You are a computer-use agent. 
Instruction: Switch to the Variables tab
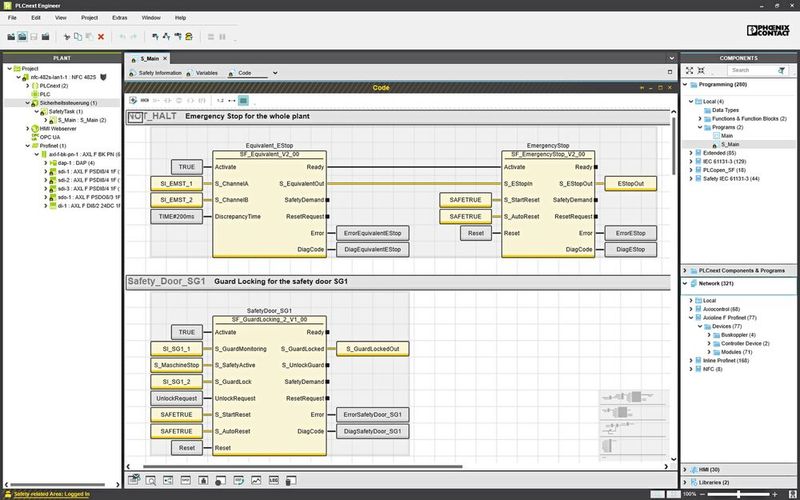coord(202,73)
